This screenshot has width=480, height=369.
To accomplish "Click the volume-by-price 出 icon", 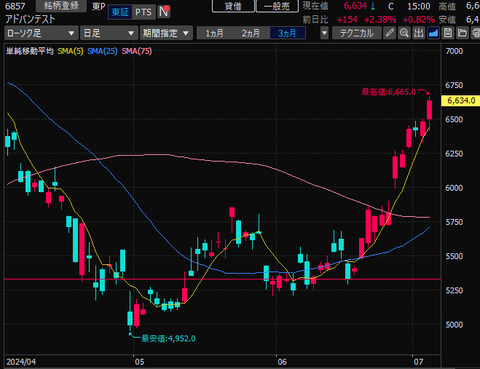I will click(x=418, y=33).
